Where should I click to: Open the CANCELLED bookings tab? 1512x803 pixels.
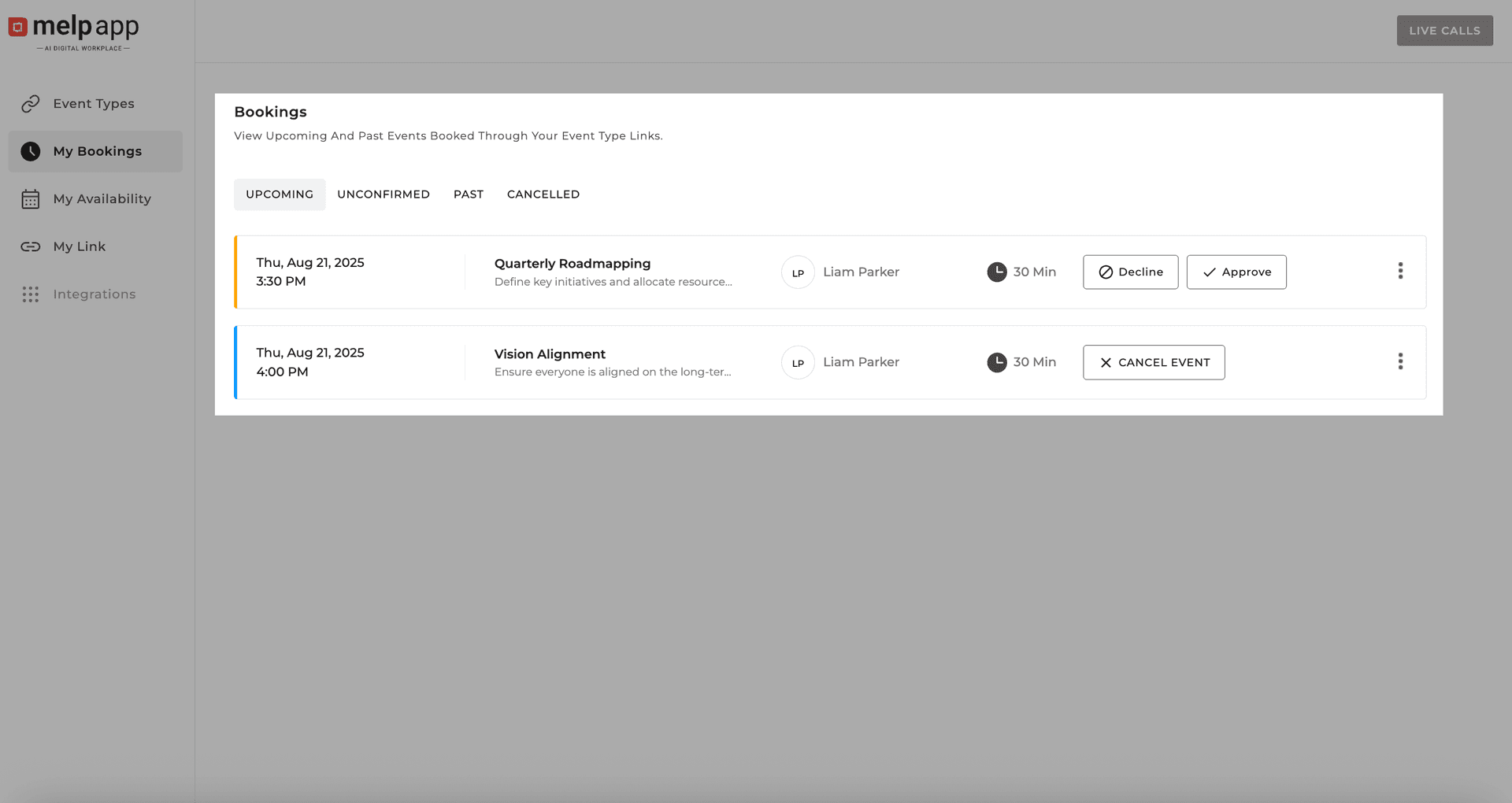click(543, 194)
